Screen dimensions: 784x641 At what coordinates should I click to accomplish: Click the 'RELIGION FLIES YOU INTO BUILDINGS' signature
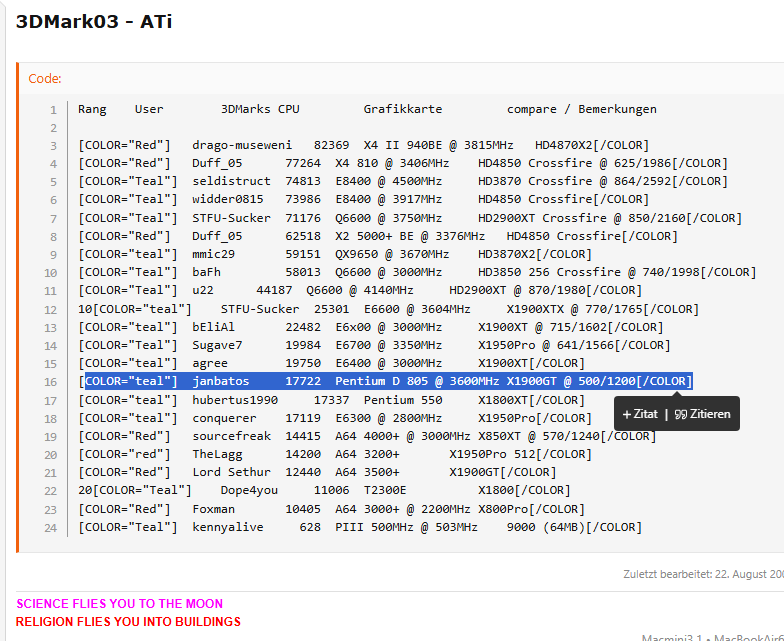pos(128,622)
